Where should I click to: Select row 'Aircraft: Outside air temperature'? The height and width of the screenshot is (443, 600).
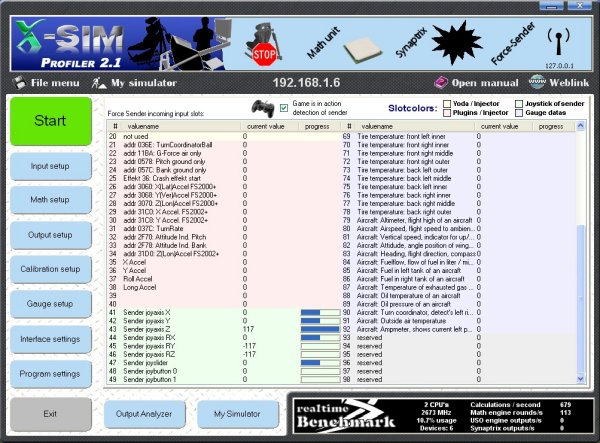(458, 321)
